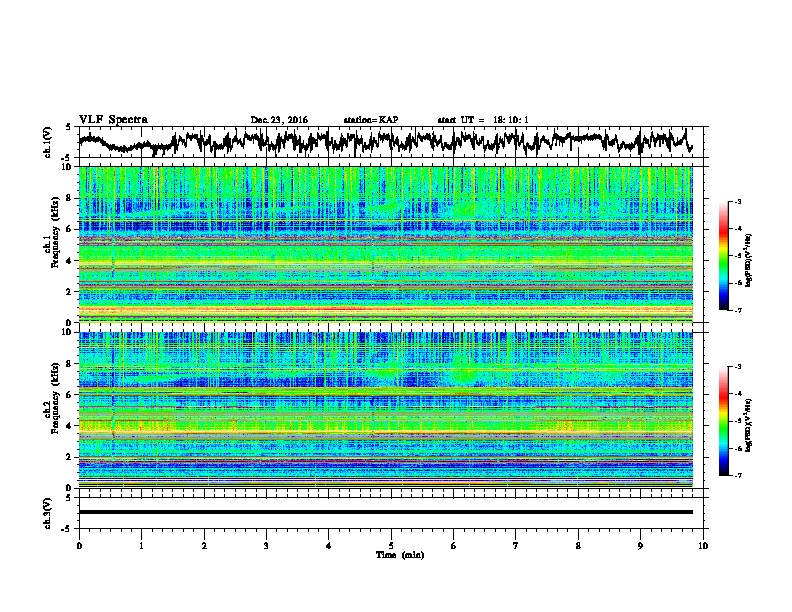Click the ch.2 PSD color bar
Screen dimensions: 792x612
(x=723, y=421)
